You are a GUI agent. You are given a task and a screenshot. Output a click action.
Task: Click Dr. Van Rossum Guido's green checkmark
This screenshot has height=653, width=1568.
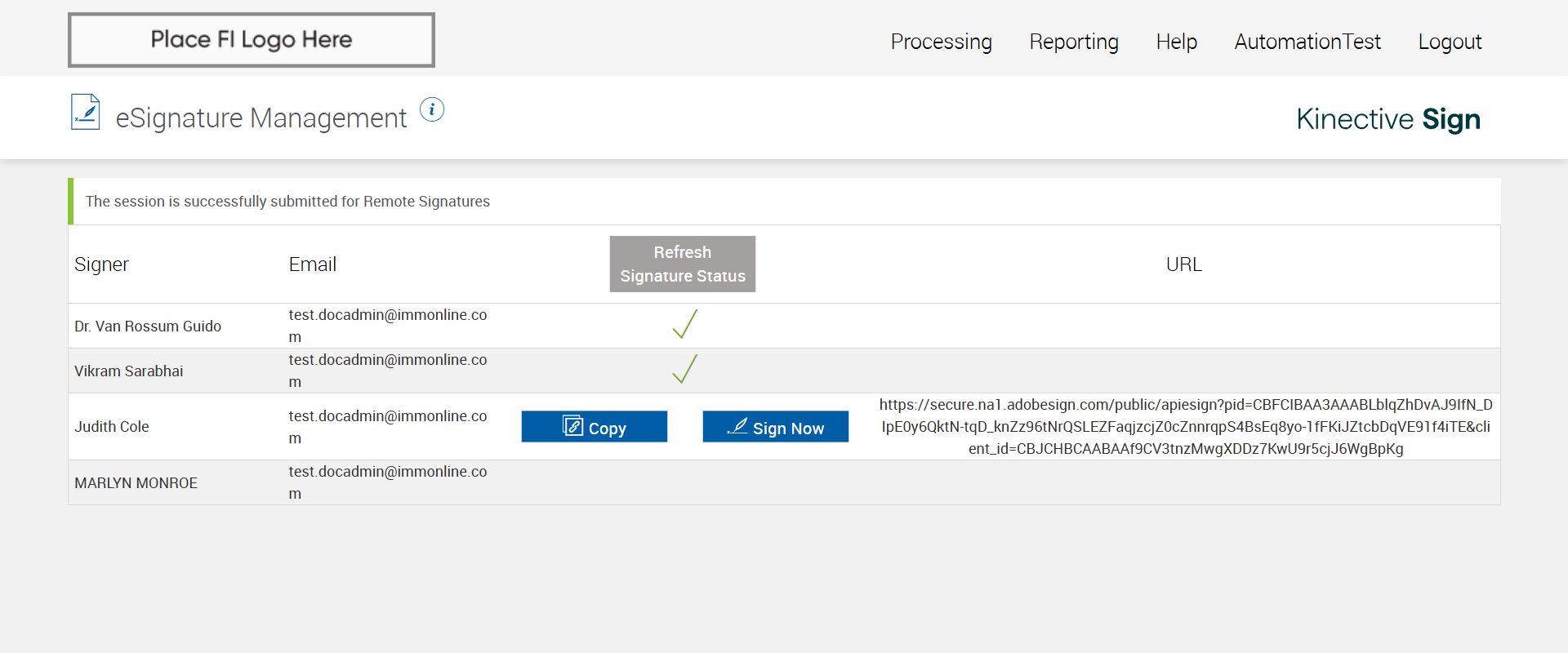click(x=684, y=324)
